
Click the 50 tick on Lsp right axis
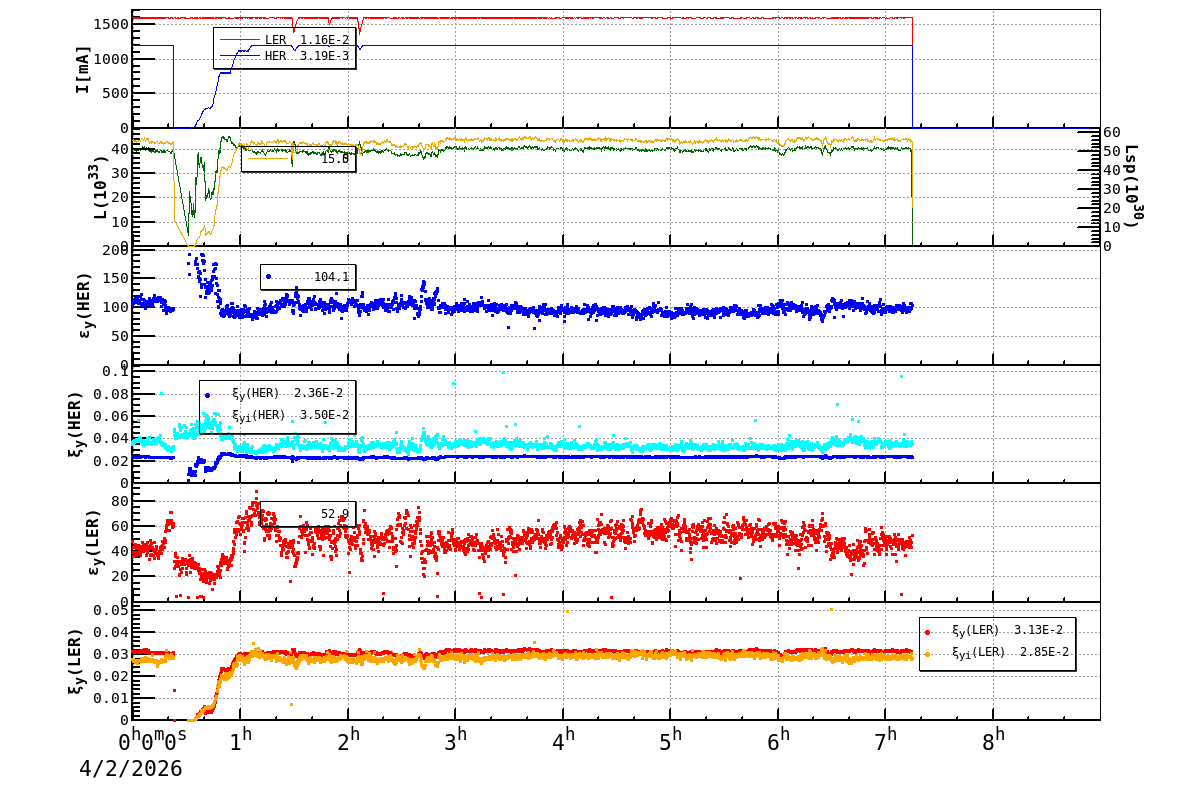tap(1113, 151)
